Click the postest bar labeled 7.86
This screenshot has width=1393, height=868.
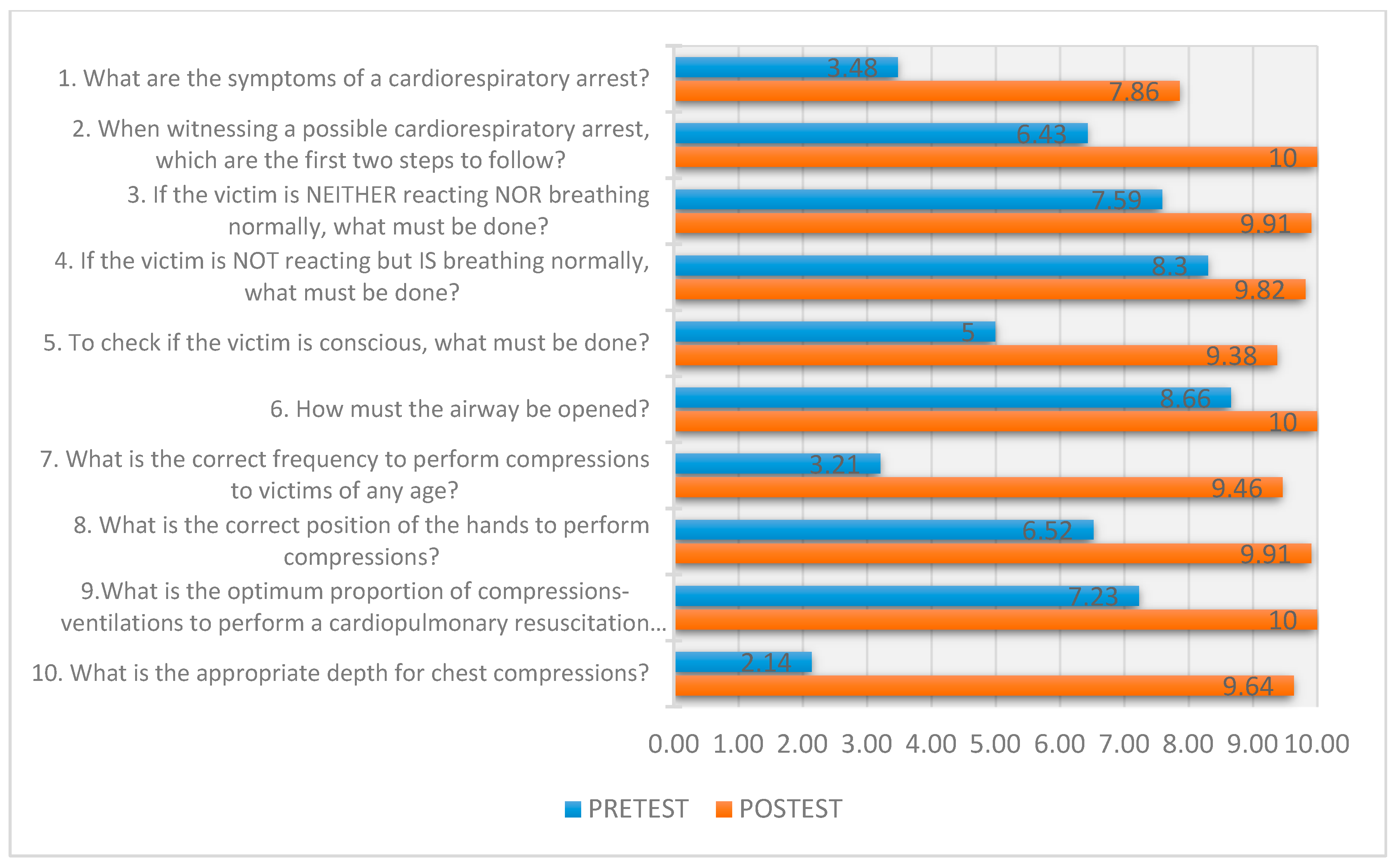[x=927, y=91]
